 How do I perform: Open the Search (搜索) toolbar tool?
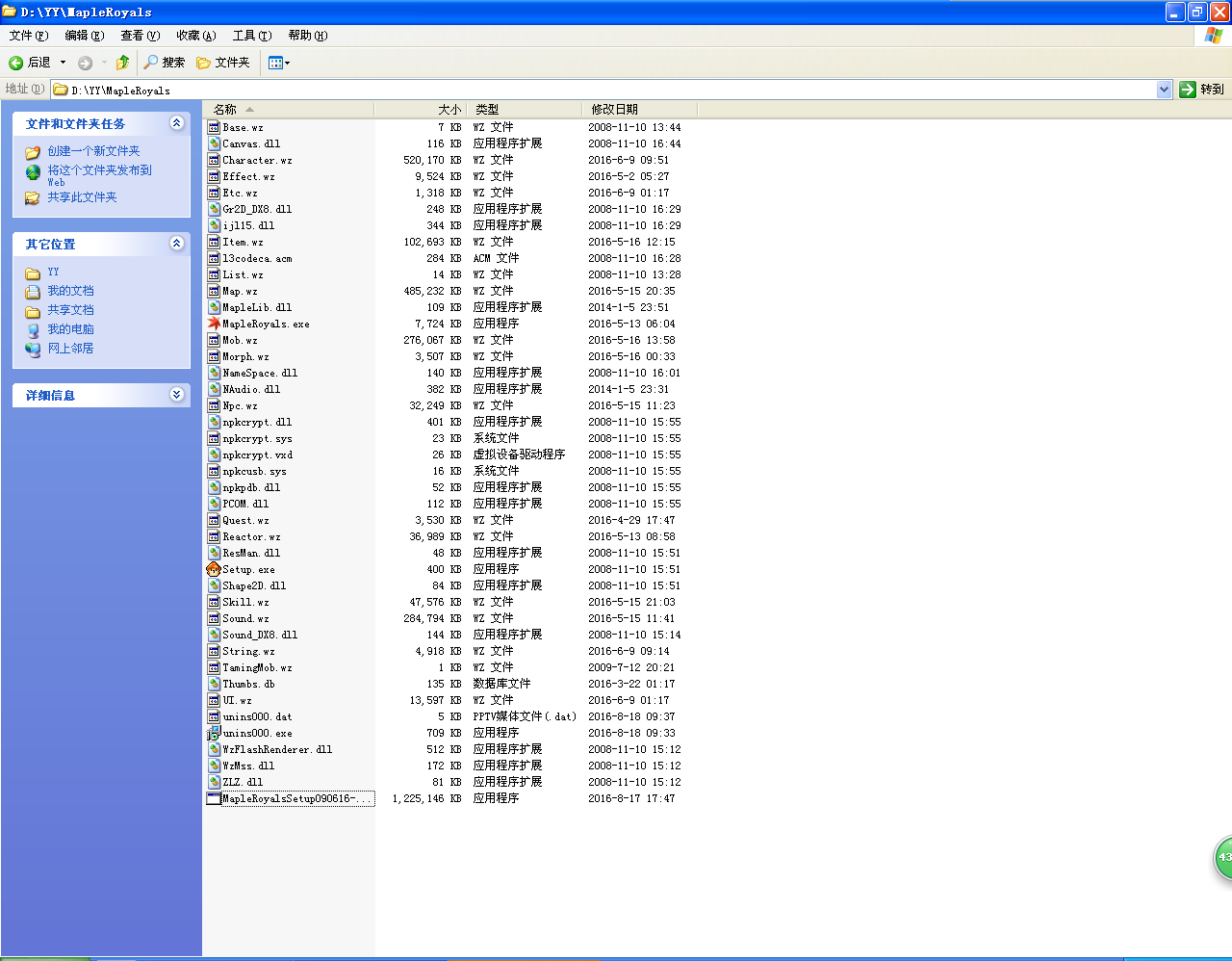[x=164, y=63]
